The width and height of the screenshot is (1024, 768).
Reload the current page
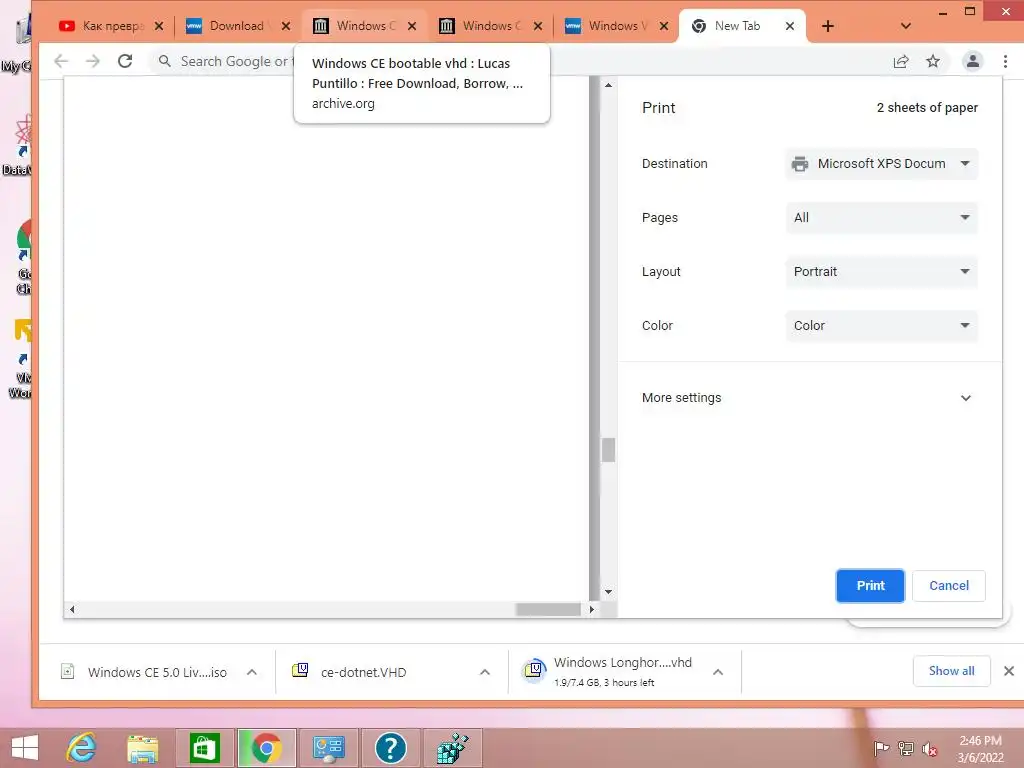(125, 61)
